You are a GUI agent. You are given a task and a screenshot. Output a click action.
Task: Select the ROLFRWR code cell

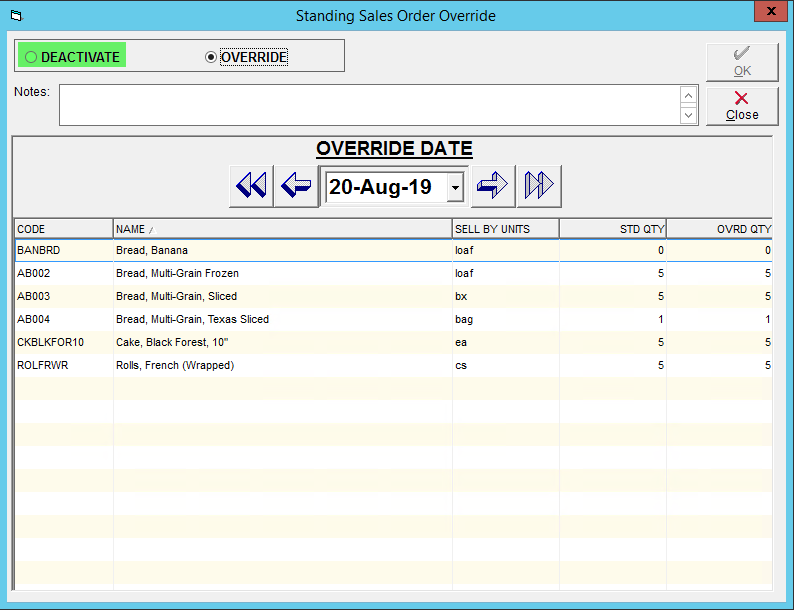click(64, 365)
